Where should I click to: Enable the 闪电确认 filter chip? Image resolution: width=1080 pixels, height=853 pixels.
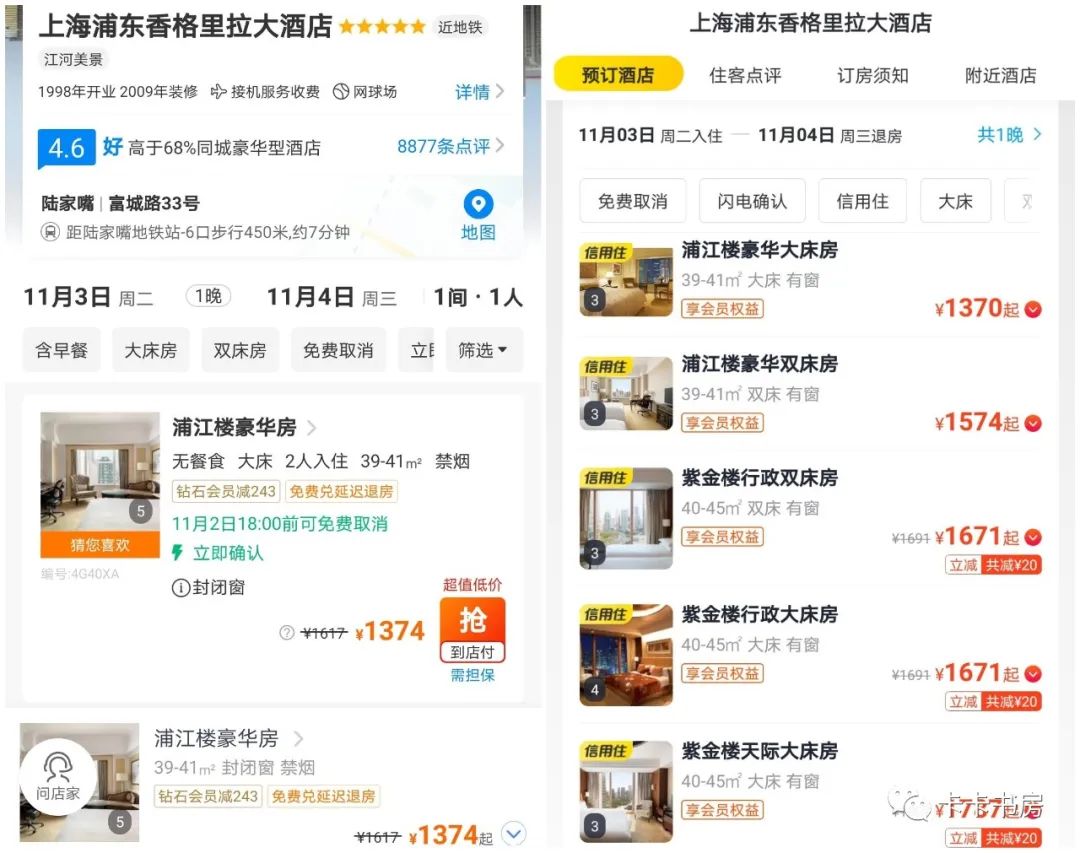(751, 201)
